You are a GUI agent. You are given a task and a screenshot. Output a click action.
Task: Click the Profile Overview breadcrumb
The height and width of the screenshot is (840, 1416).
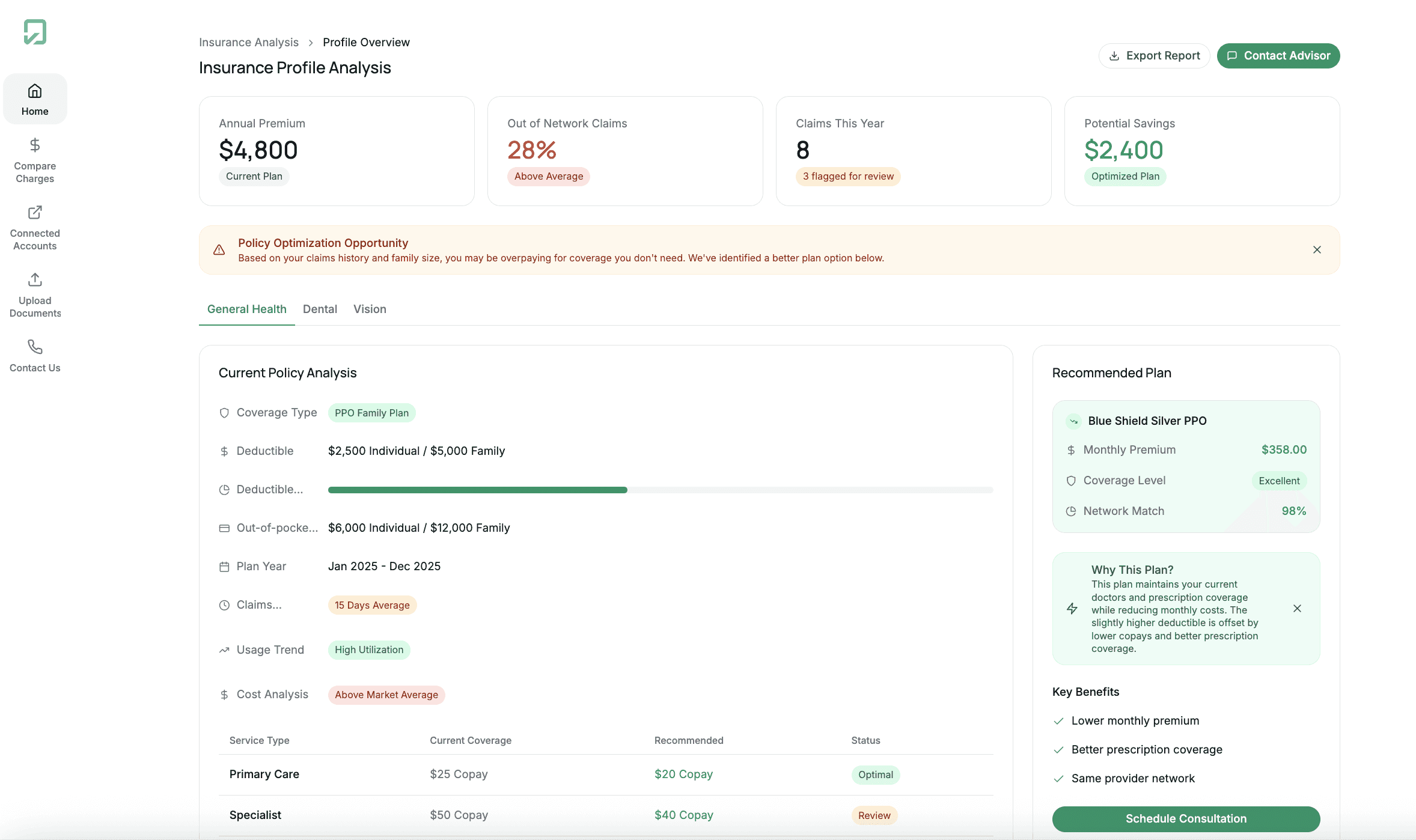(366, 43)
